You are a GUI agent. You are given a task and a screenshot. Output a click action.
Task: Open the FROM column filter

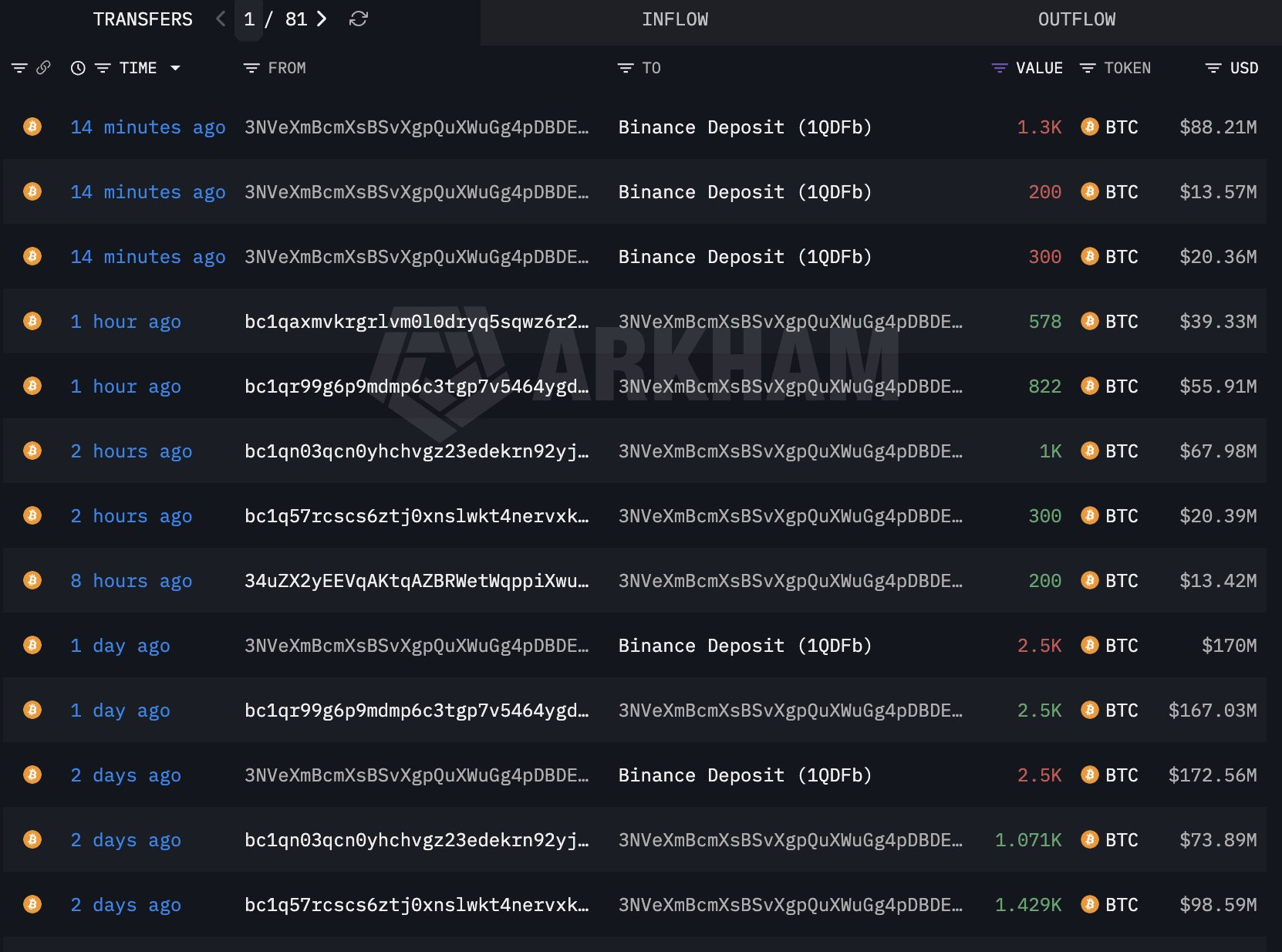[x=251, y=68]
